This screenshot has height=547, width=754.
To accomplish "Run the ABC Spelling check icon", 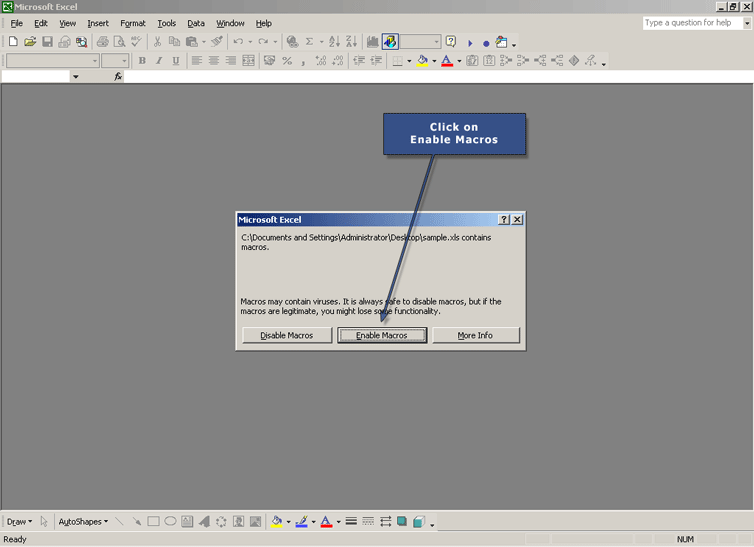I will coord(137,42).
